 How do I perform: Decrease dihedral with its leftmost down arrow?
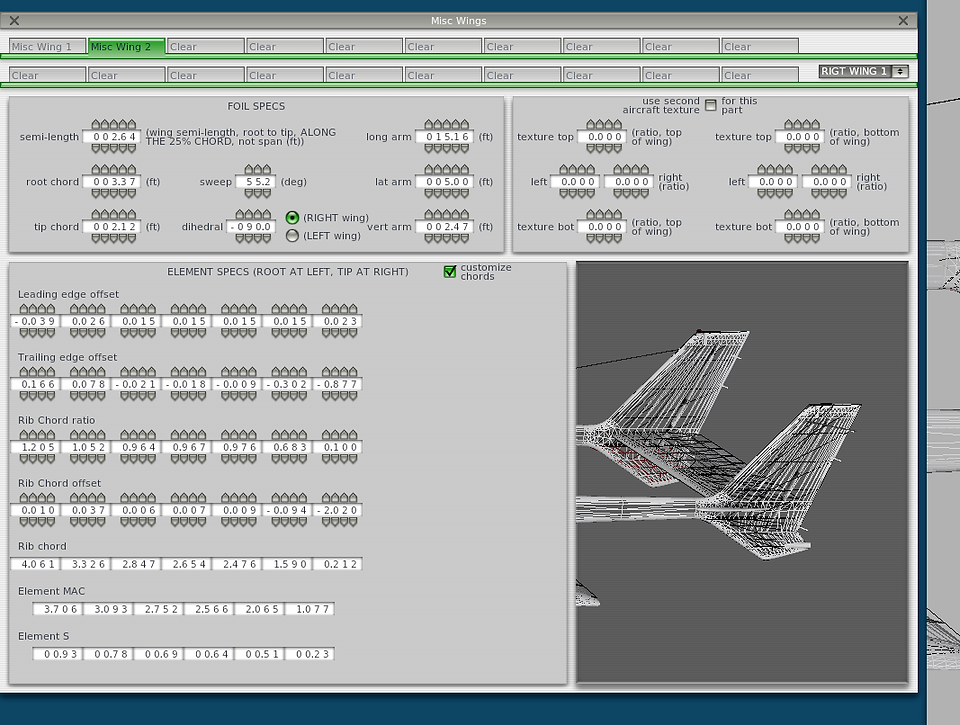pyautogui.click(x=240, y=238)
